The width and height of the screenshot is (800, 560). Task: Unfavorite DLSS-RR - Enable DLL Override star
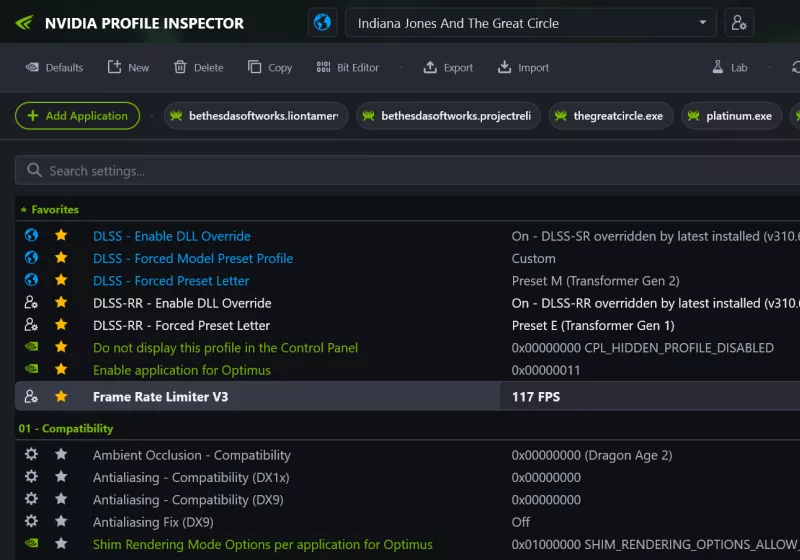coord(61,302)
